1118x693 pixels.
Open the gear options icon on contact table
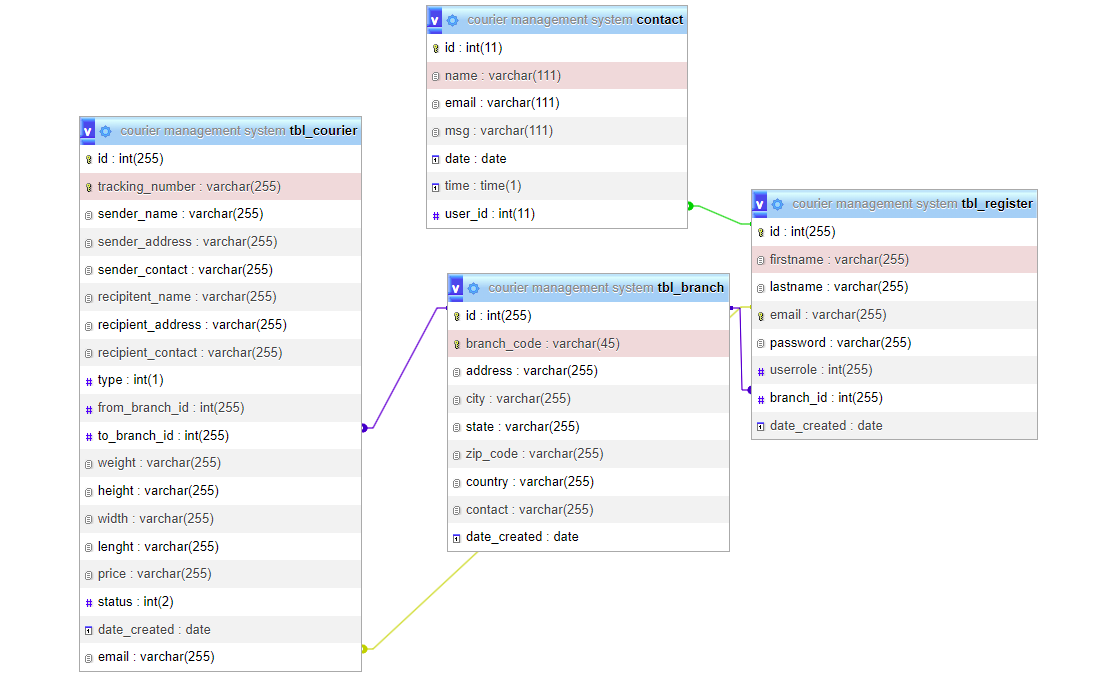click(452, 19)
